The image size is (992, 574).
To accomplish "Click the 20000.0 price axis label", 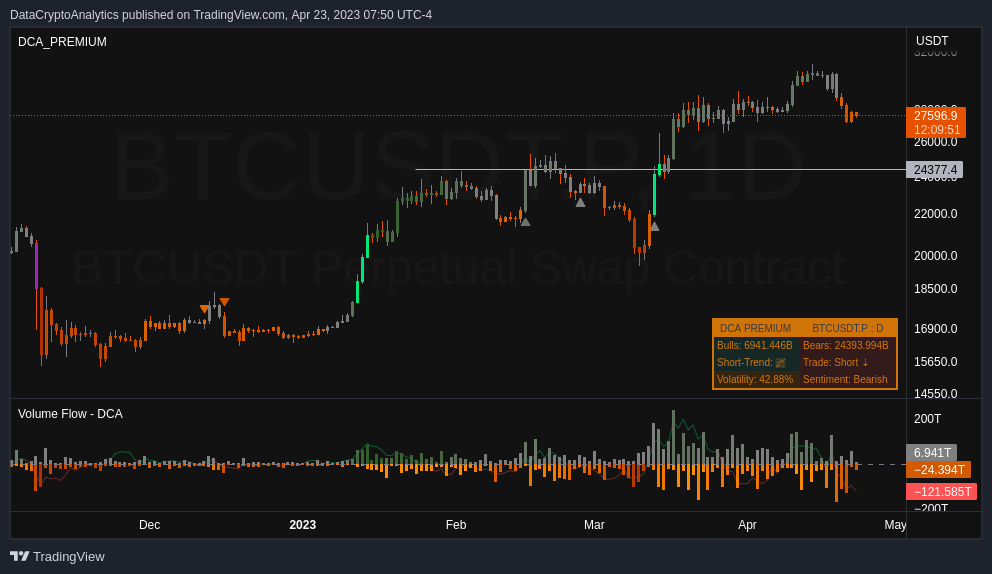I will [x=935, y=256].
